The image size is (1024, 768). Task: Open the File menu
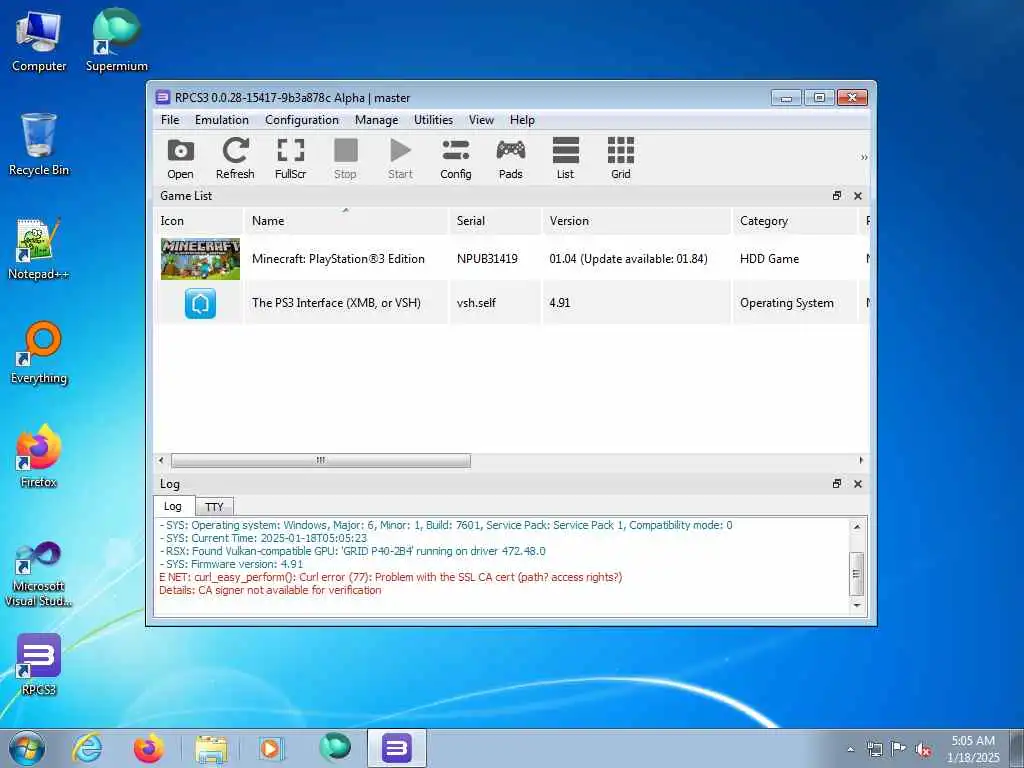170,120
